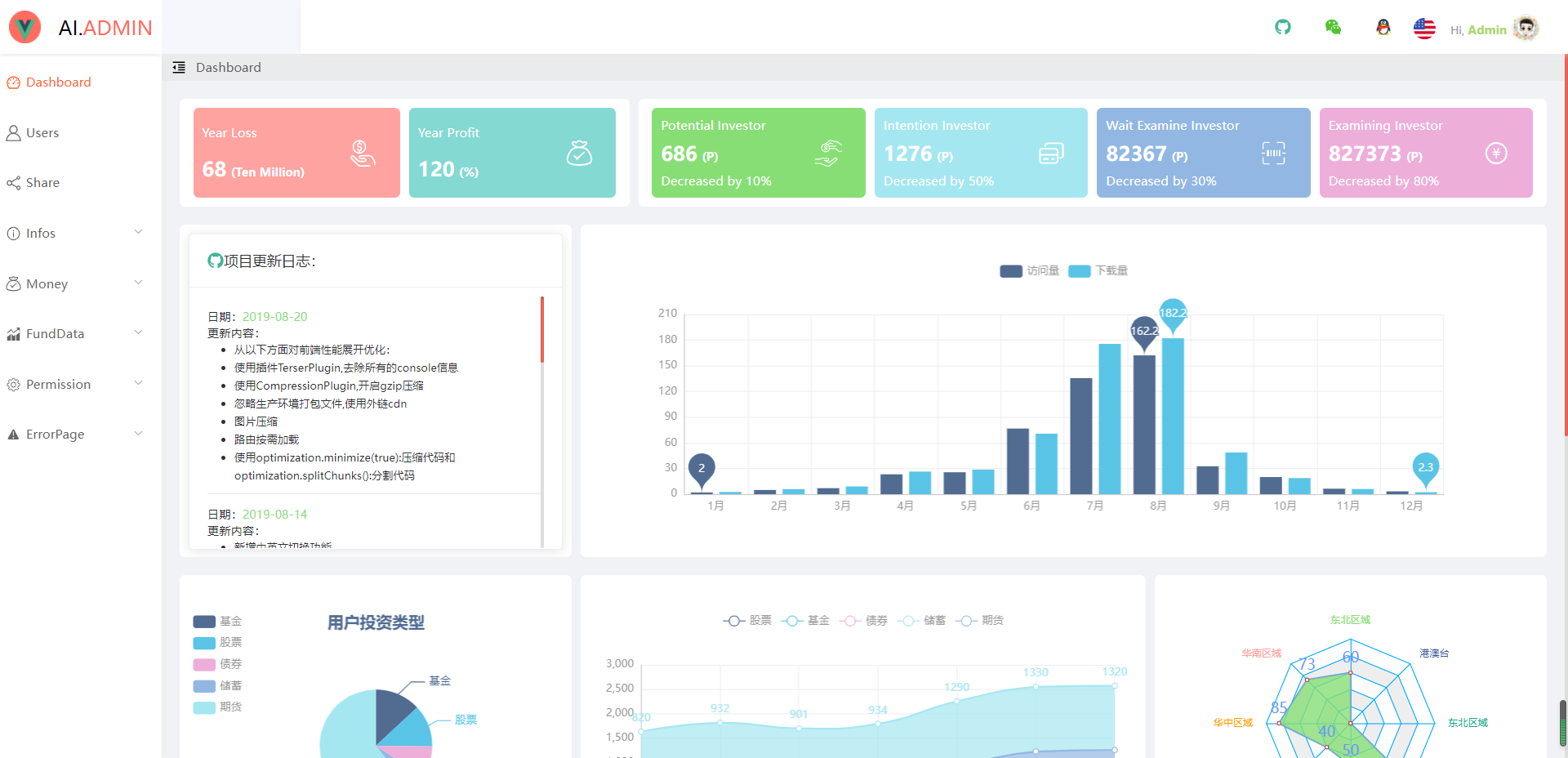The width and height of the screenshot is (1568, 758).
Task: Open Users in the sidebar
Action: pyautogui.click(x=81, y=133)
